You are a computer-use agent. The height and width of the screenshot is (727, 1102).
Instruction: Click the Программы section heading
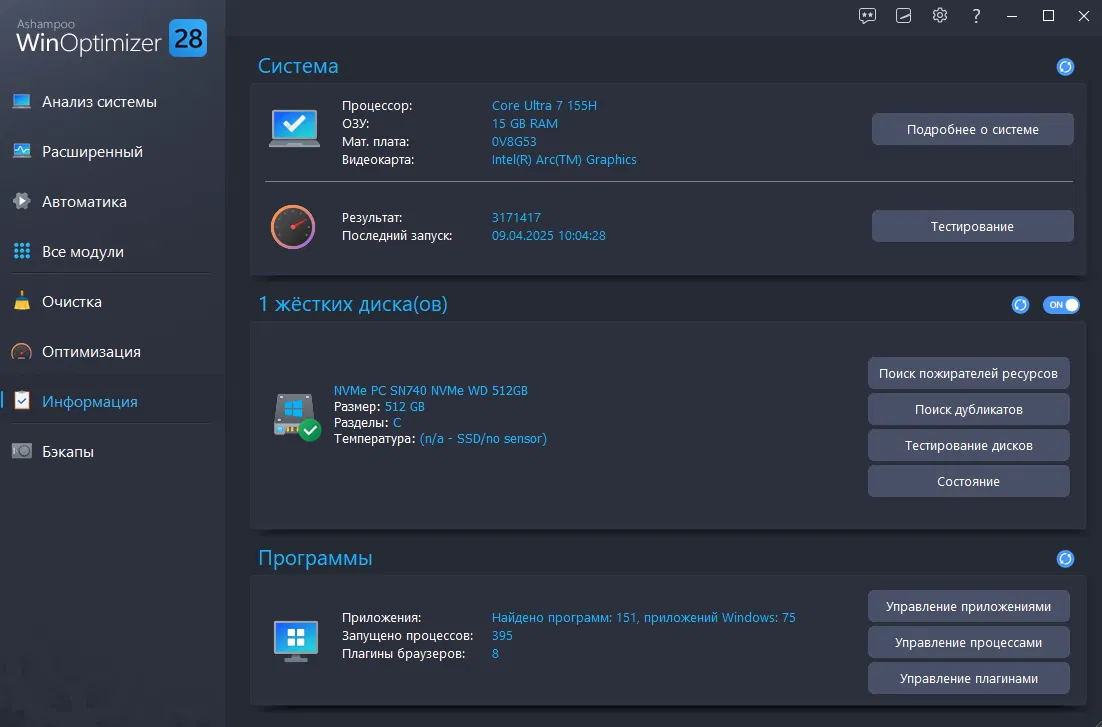coord(315,558)
